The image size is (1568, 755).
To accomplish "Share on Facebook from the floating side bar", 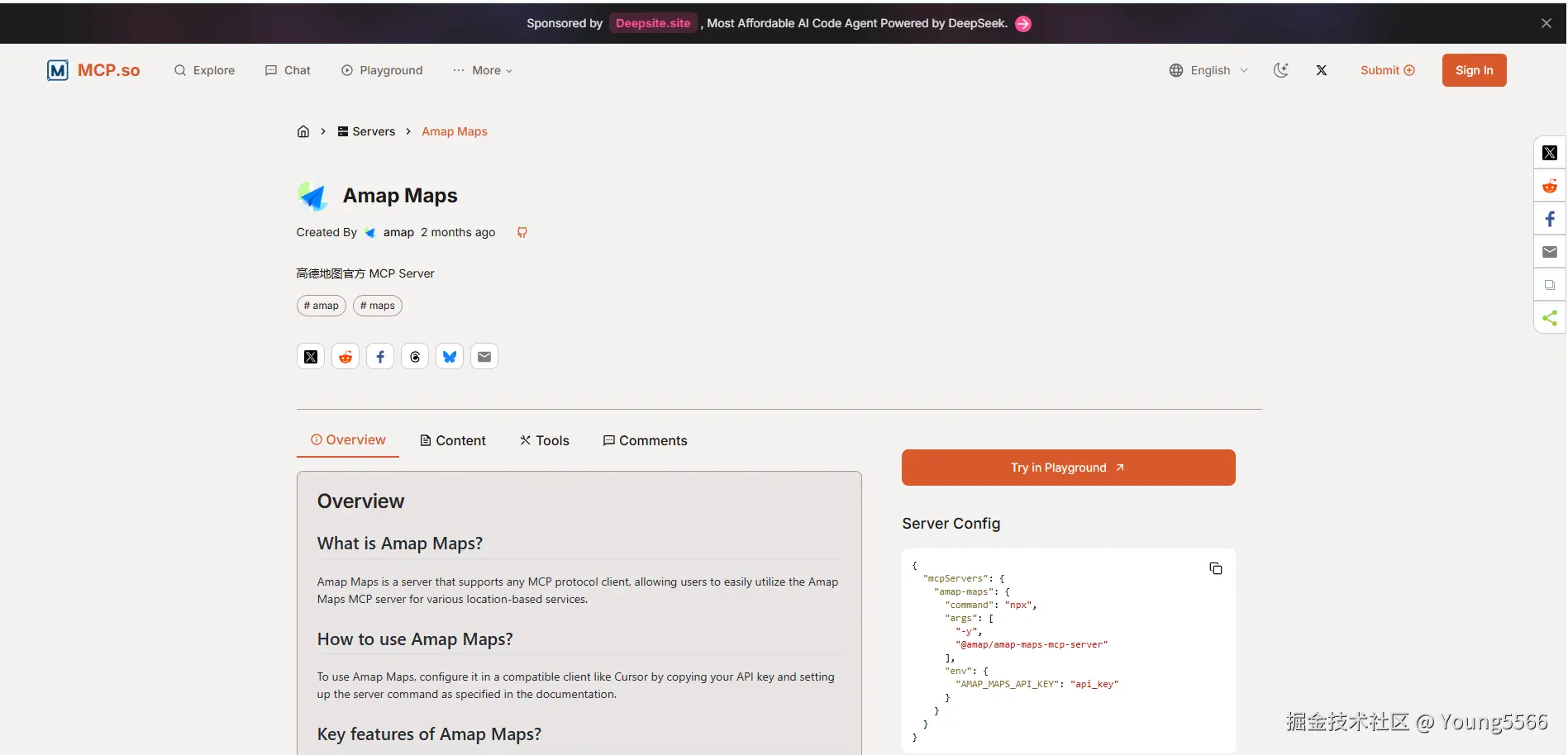I will tap(1550, 219).
